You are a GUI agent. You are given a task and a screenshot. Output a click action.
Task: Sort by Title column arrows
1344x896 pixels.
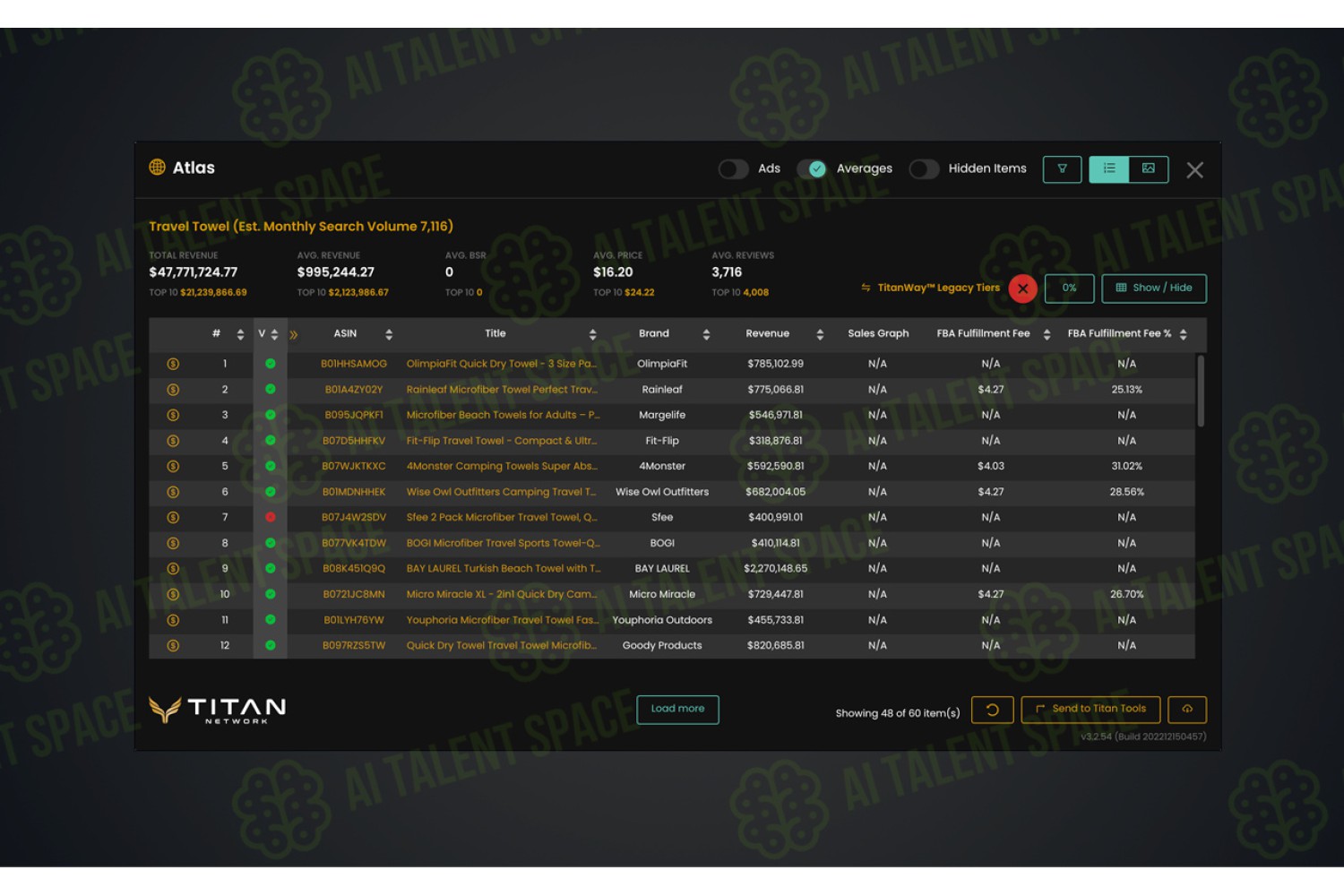[592, 334]
